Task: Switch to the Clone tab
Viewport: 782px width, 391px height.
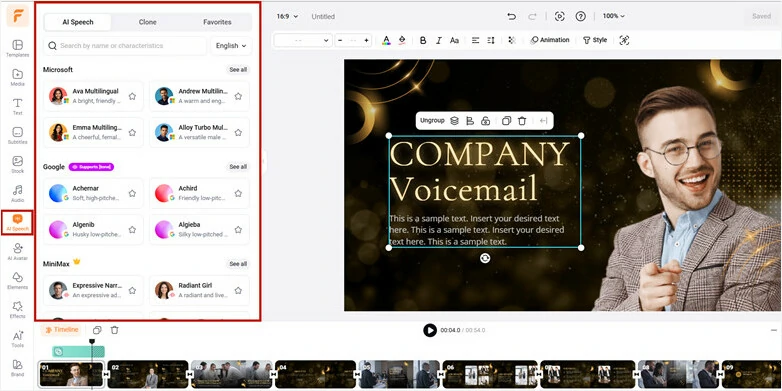Action: point(148,22)
